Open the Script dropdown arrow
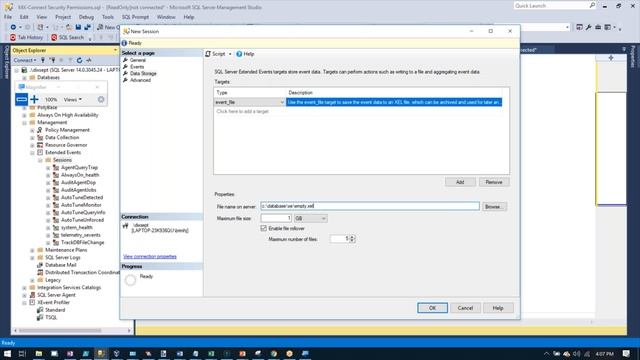Viewport: 640px width, 360px height. (x=230, y=54)
